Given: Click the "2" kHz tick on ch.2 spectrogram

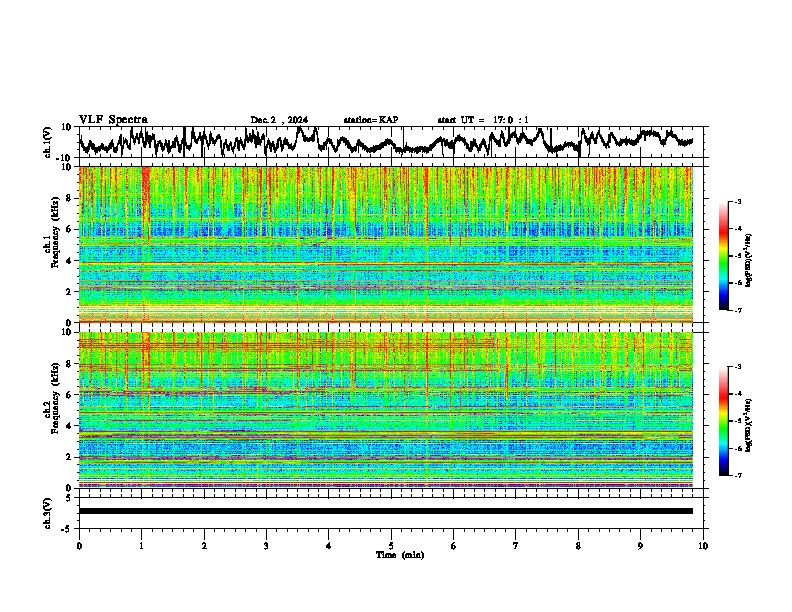Looking at the screenshot, I should (70, 457).
